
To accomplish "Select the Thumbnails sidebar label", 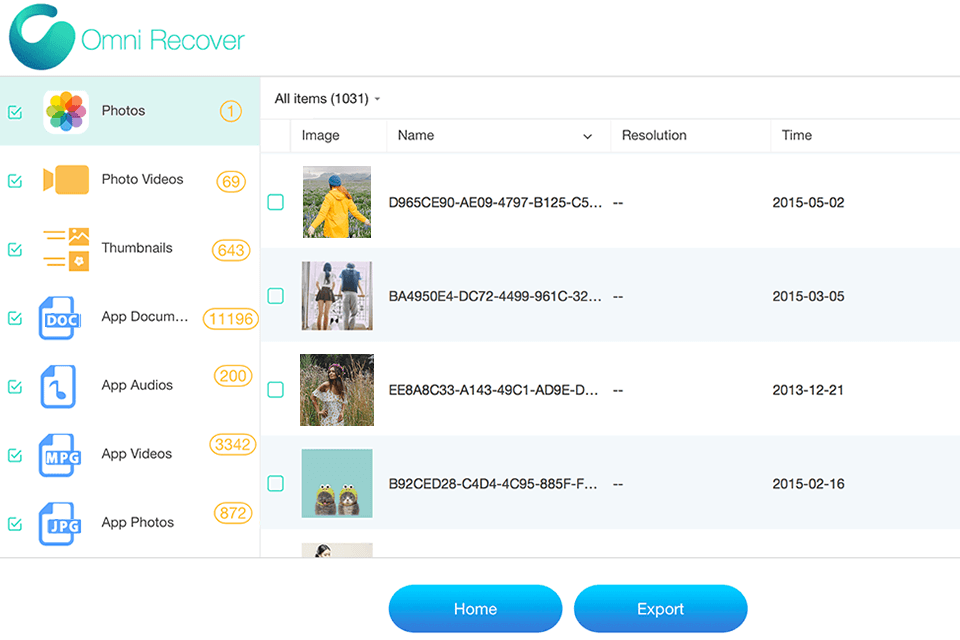I will click(x=137, y=248).
